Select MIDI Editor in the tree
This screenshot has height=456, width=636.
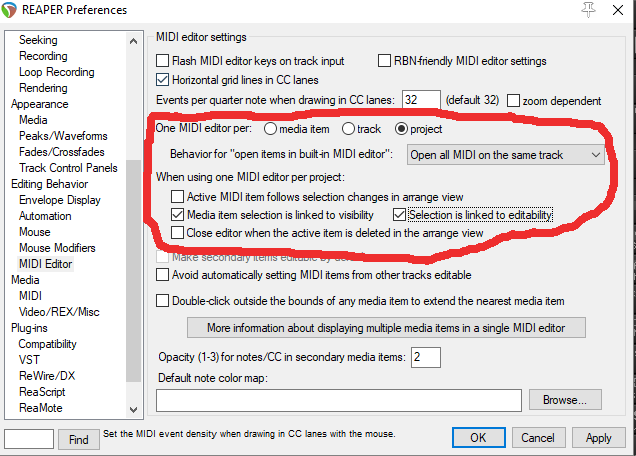click(x=46, y=264)
